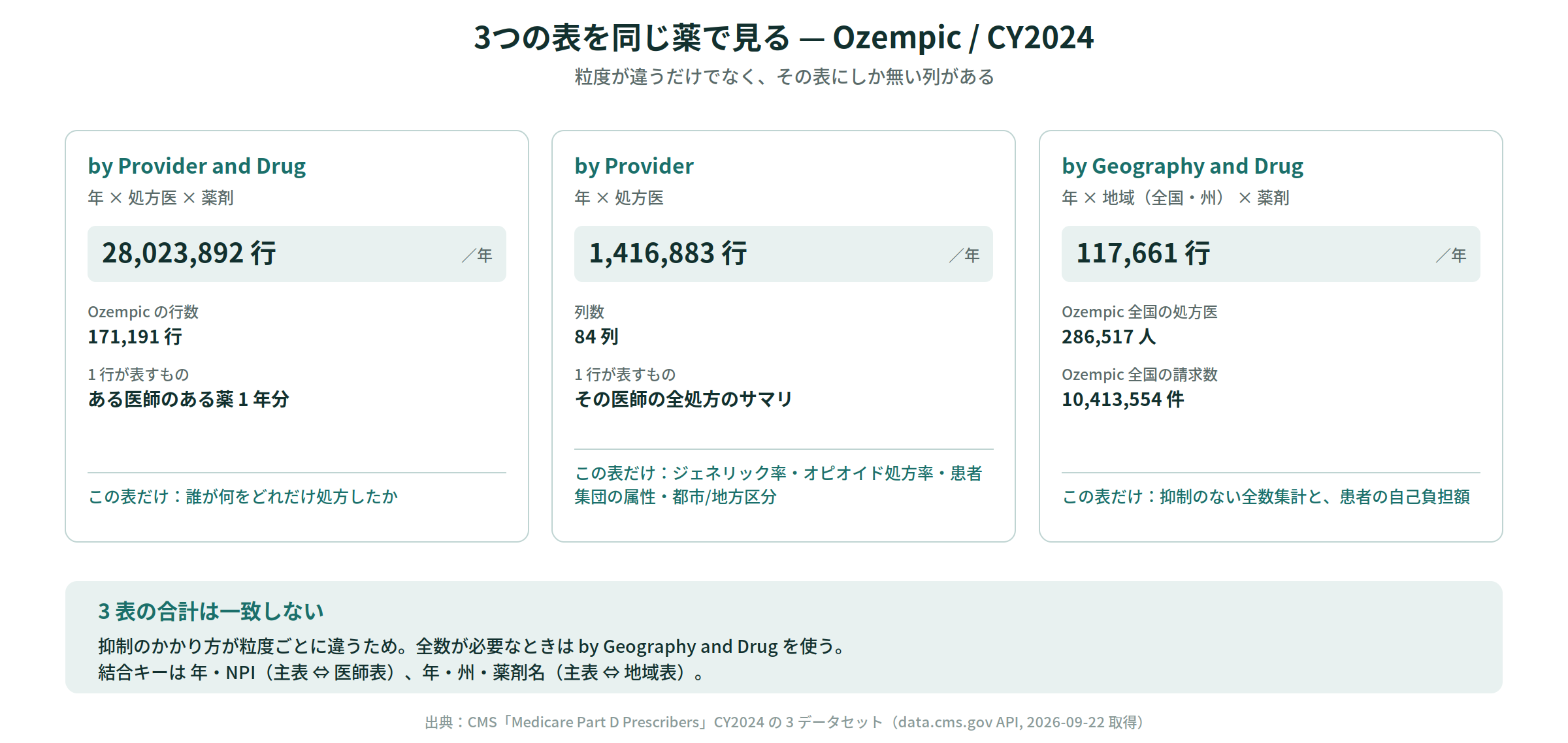The height and width of the screenshot is (743, 1568).
Task: Click the '列数' label
Action: pyautogui.click(x=589, y=312)
